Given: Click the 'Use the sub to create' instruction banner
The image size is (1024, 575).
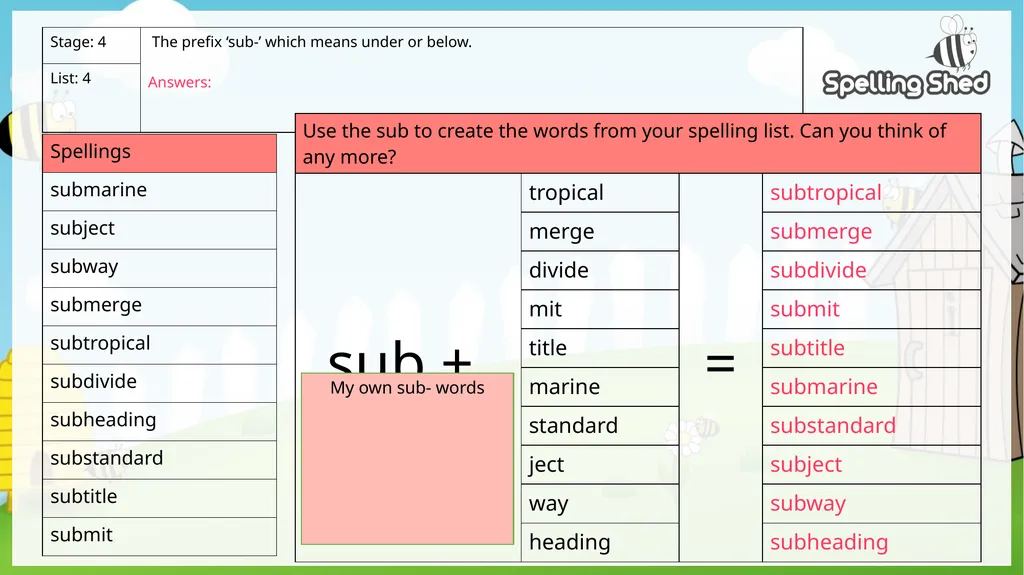Looking at the screenshot, I should [x=638, y=144].
